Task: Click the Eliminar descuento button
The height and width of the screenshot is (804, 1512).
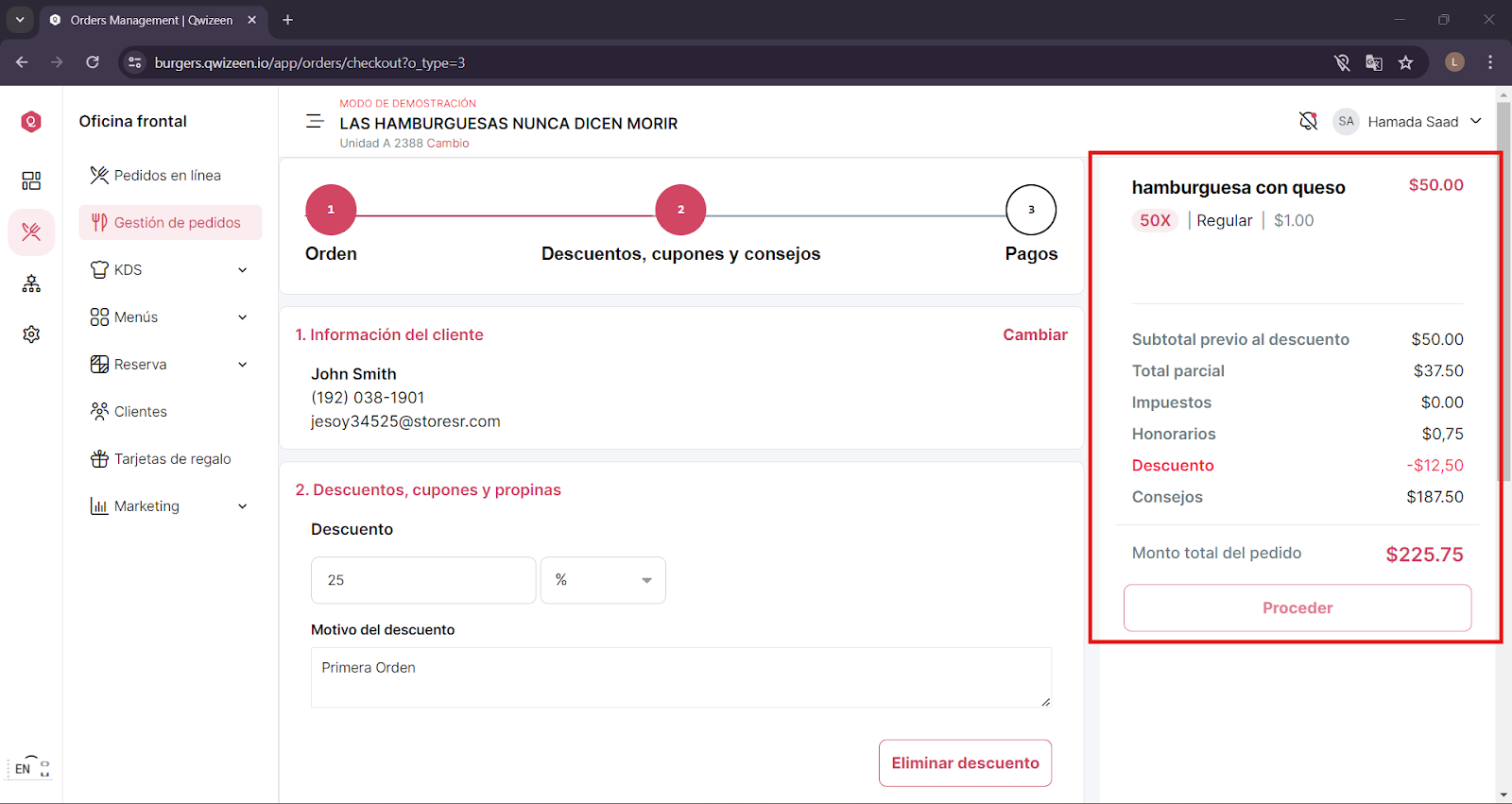Action: point(965,763)
